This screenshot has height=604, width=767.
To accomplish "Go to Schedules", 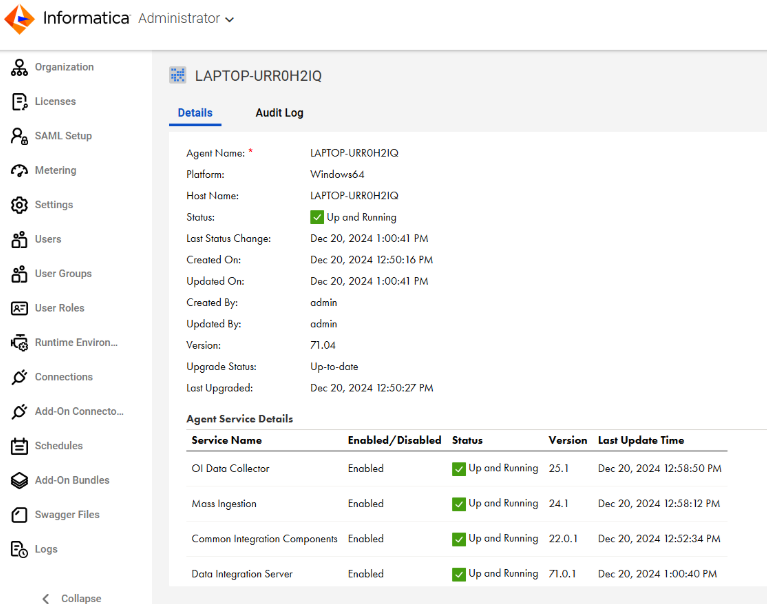I will (59, 446).
